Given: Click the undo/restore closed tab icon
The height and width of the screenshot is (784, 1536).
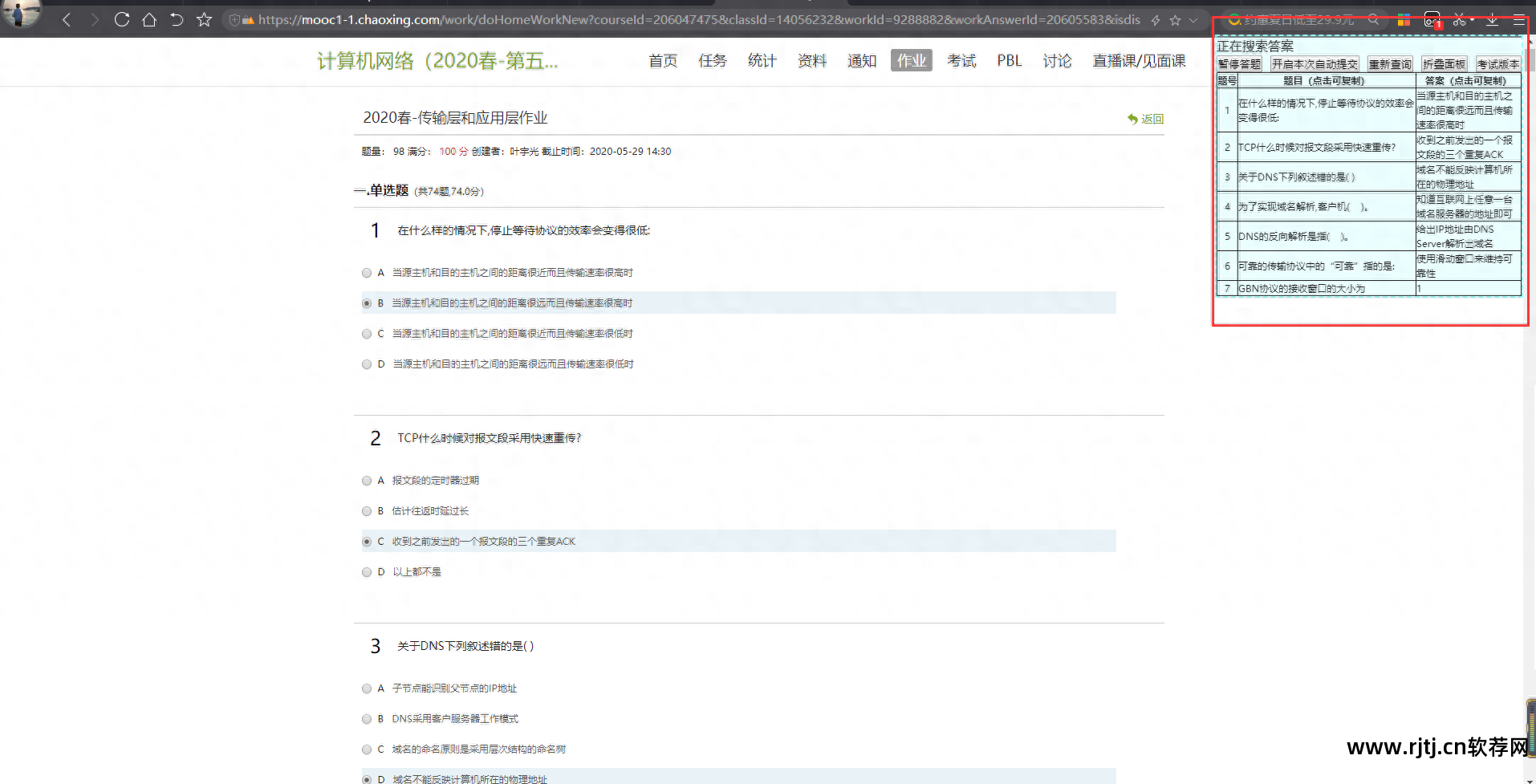Looking at the screenshot, I should click(177, 20).
